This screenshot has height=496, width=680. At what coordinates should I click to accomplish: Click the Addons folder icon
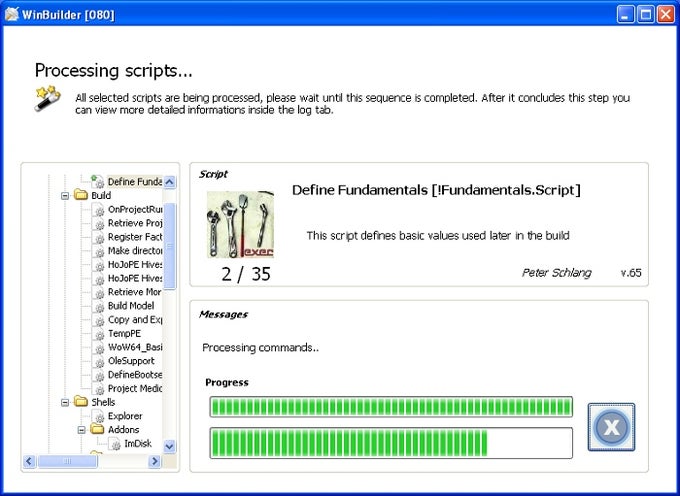pos(98,429)
